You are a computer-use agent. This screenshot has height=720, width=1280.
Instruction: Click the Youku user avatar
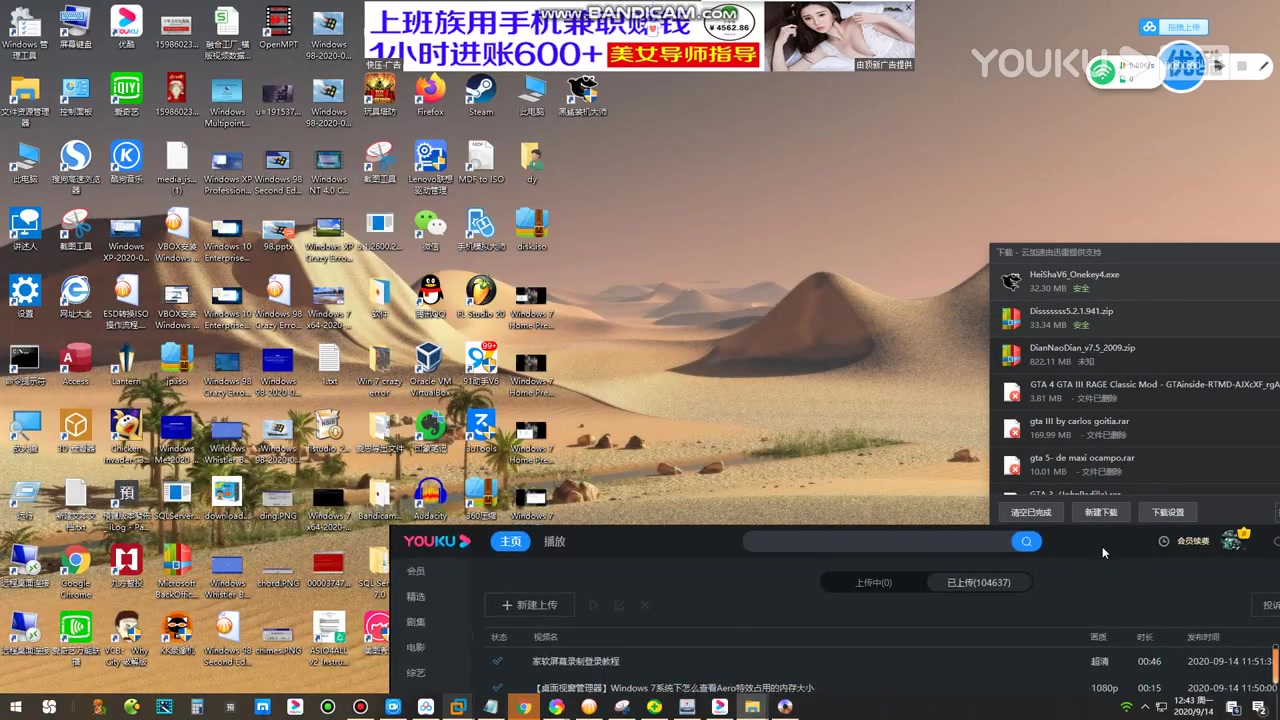point(1232,540)
